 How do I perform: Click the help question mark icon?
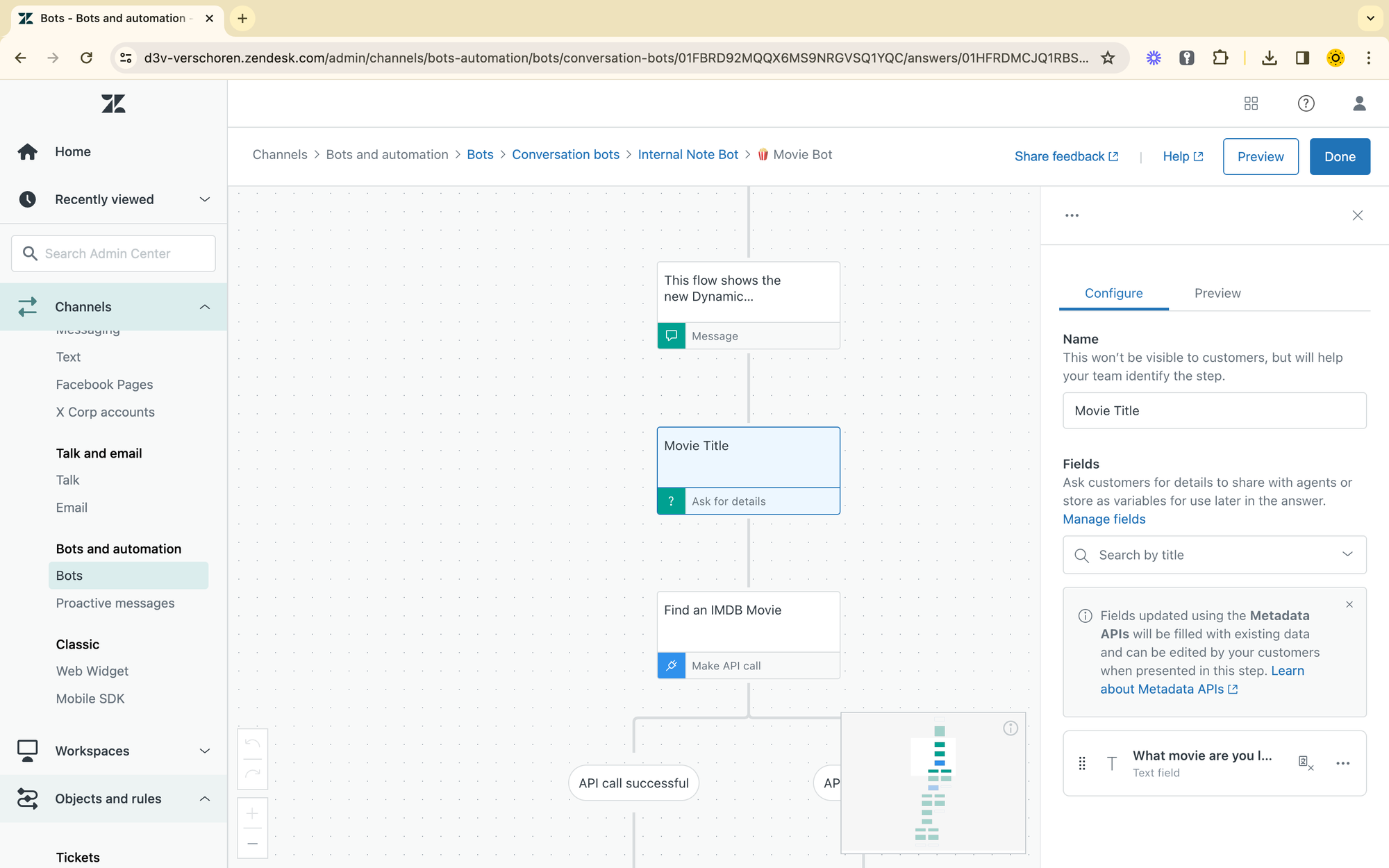[x=1306, y=103]
